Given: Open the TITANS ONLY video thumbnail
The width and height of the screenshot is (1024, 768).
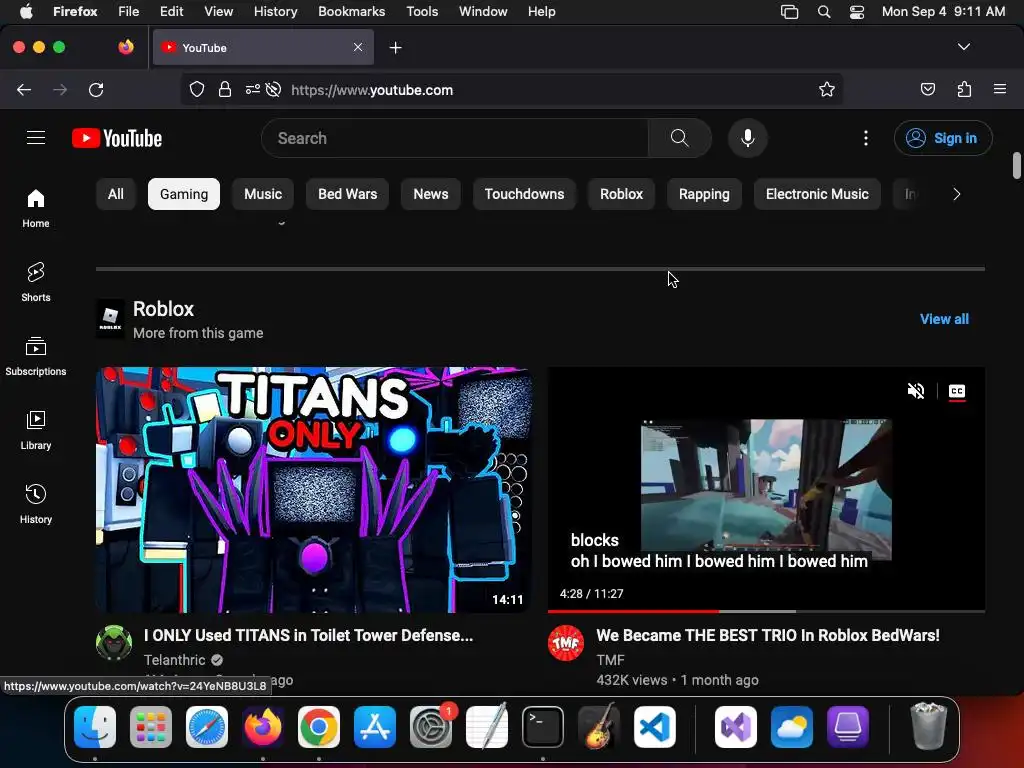Looking at the screenshot, I should (313, 490).
